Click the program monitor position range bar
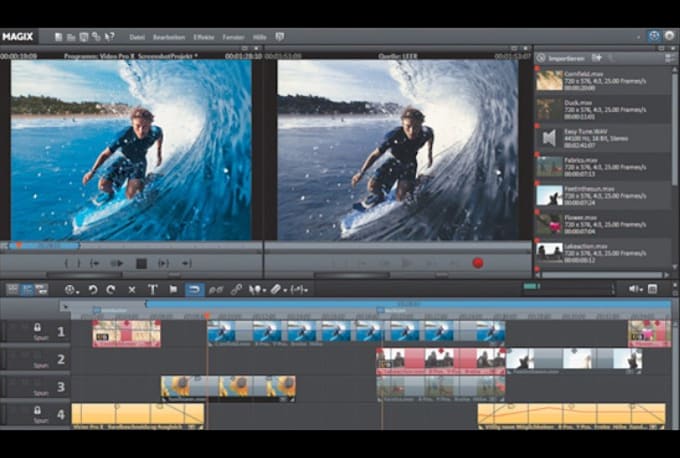This screenshot has width=680, height=458. coord(44,245)
